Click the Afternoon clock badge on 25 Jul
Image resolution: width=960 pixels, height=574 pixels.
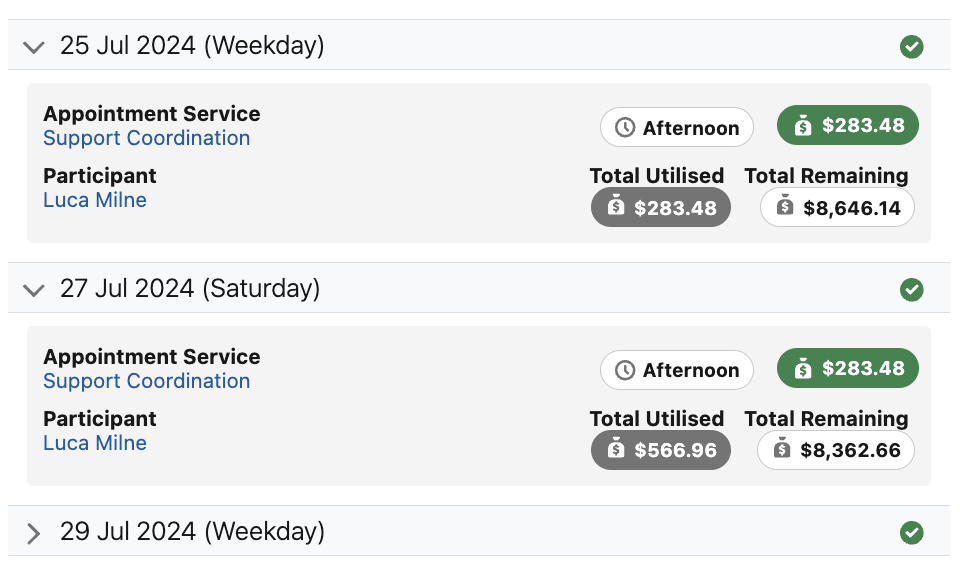point(677,127)
